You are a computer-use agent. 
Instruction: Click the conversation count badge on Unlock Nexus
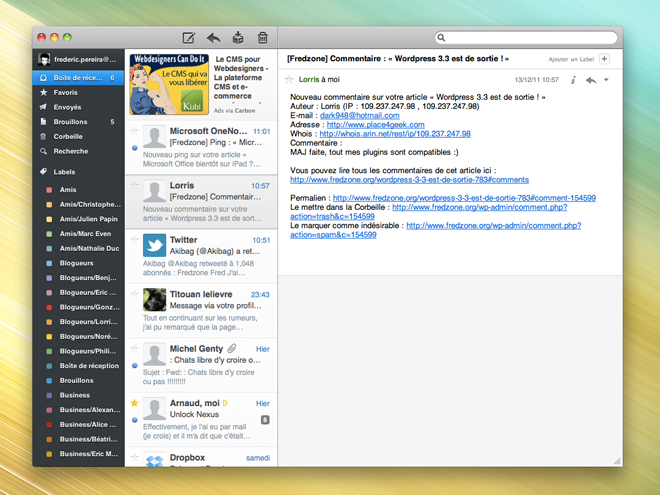[265, 420]
